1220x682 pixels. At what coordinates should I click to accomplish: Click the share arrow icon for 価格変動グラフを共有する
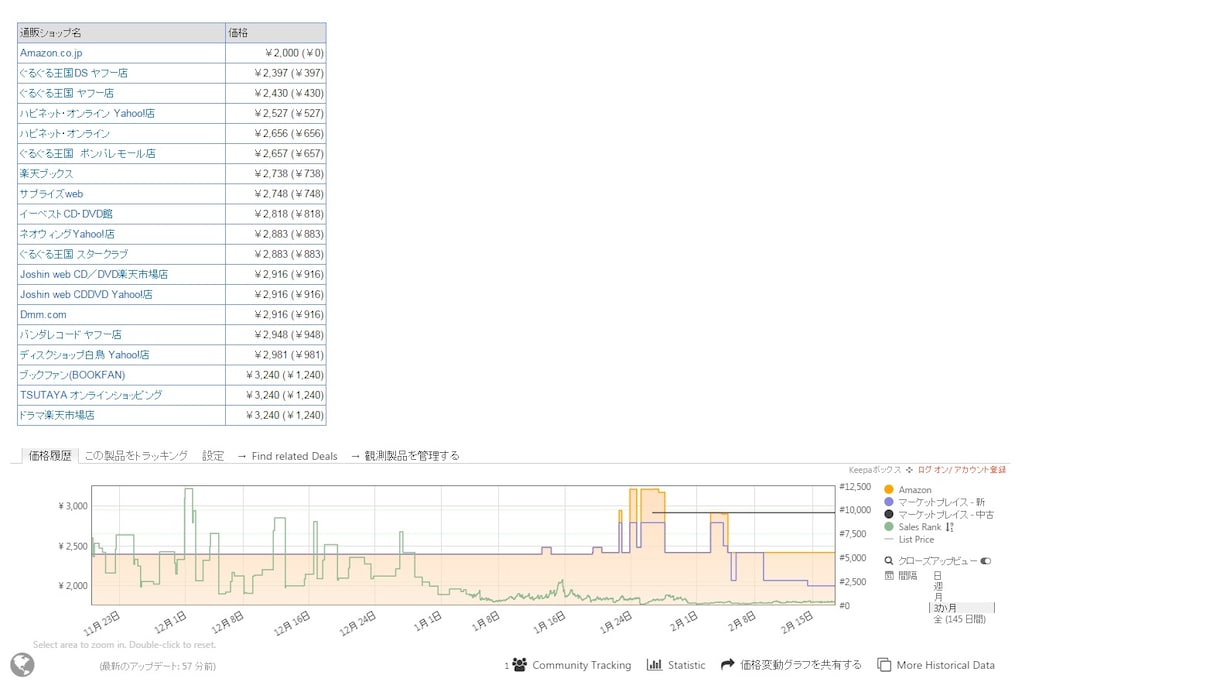pos(728,665)
